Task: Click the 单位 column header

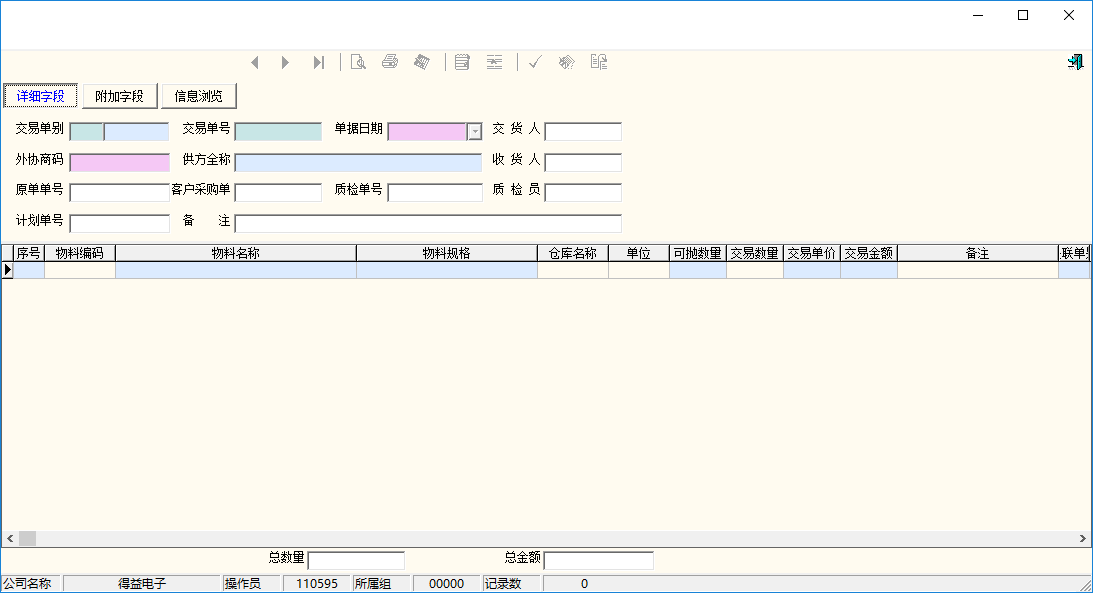Action: tap(639, 253)
